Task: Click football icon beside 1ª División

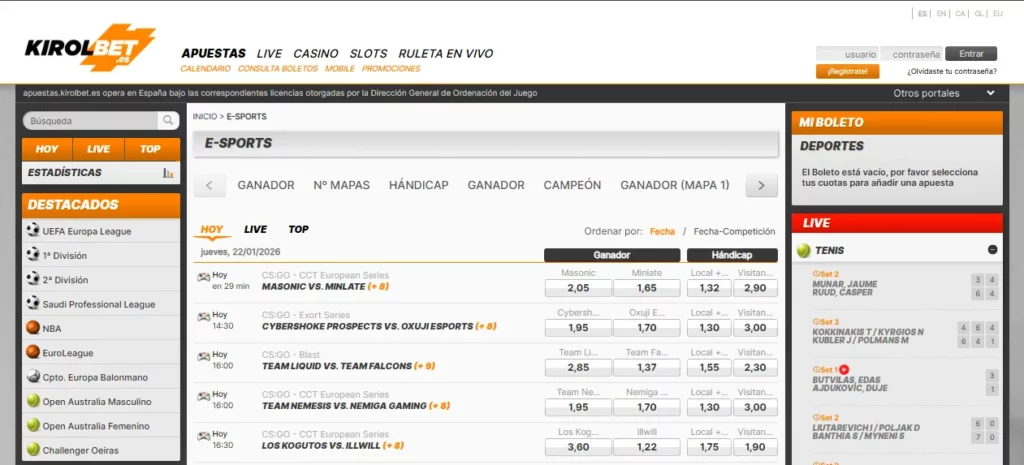Action: click(x=33, y=255)
